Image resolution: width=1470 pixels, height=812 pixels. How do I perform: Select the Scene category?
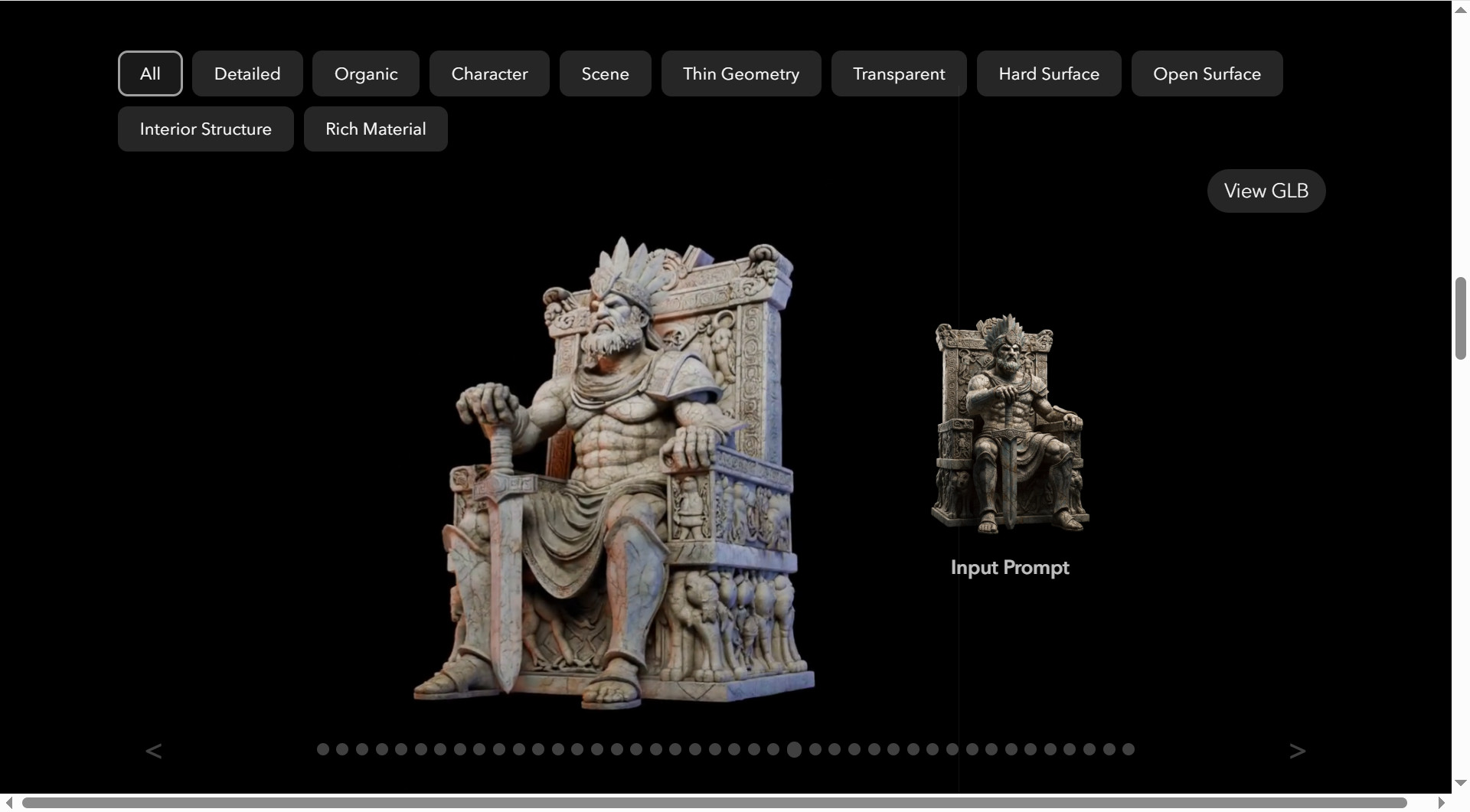[x=605, y=73]
